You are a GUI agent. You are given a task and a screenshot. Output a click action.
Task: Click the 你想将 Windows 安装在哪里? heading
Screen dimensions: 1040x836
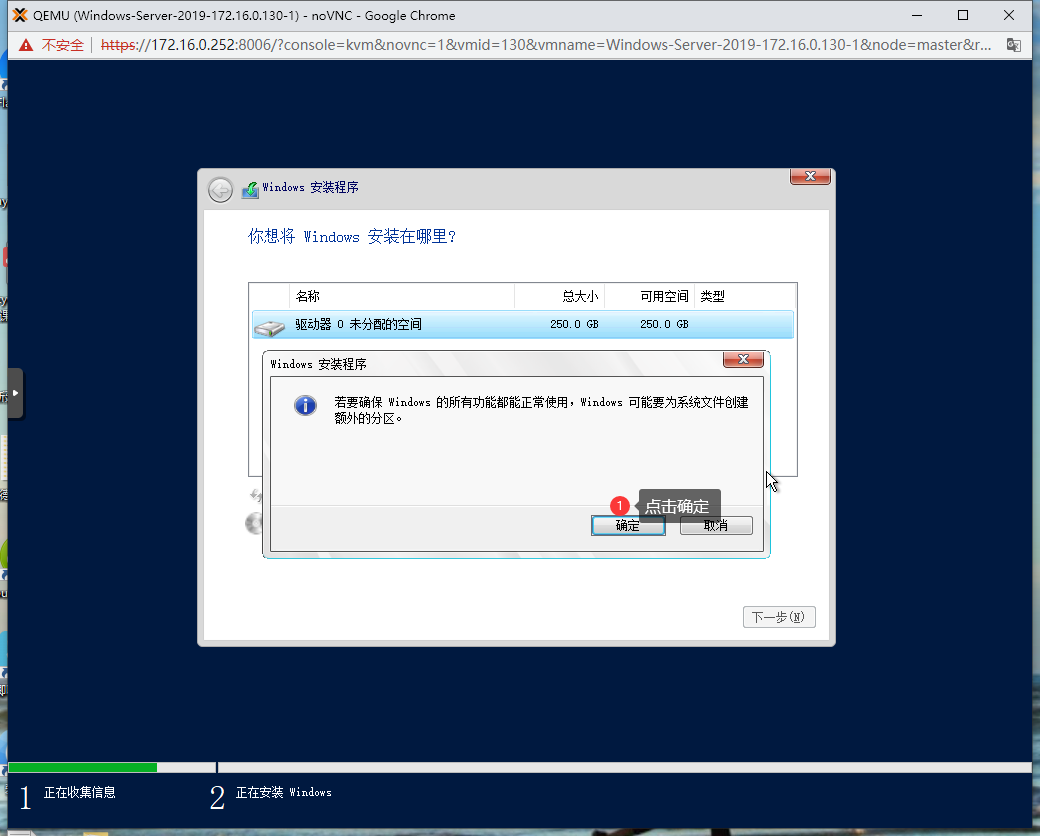[352, 236]
